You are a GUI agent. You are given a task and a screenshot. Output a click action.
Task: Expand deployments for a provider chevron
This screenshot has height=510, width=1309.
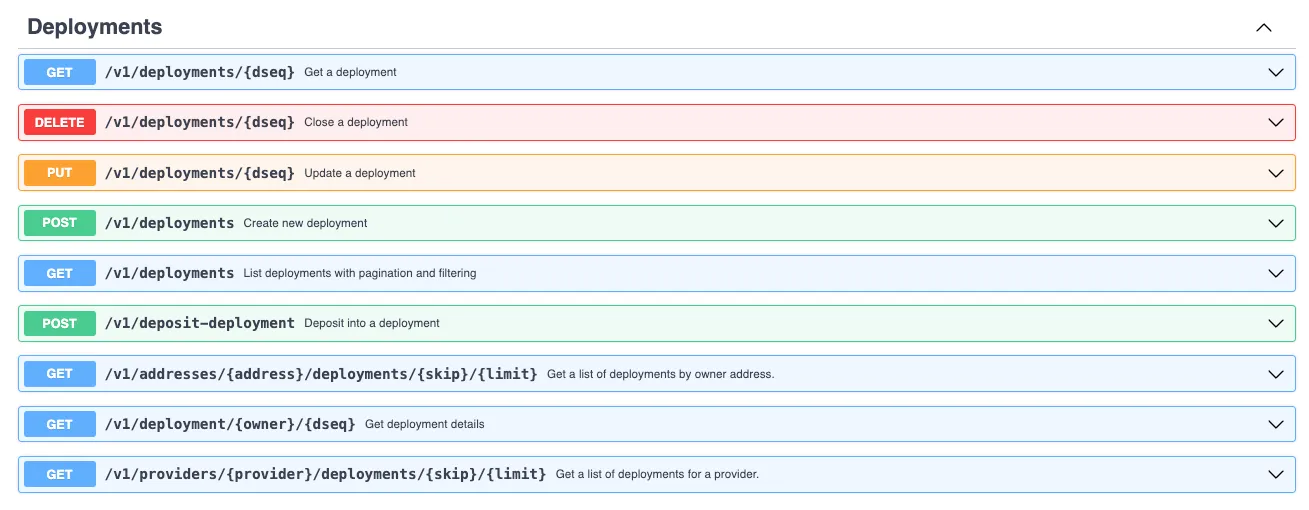[1275, 474]
